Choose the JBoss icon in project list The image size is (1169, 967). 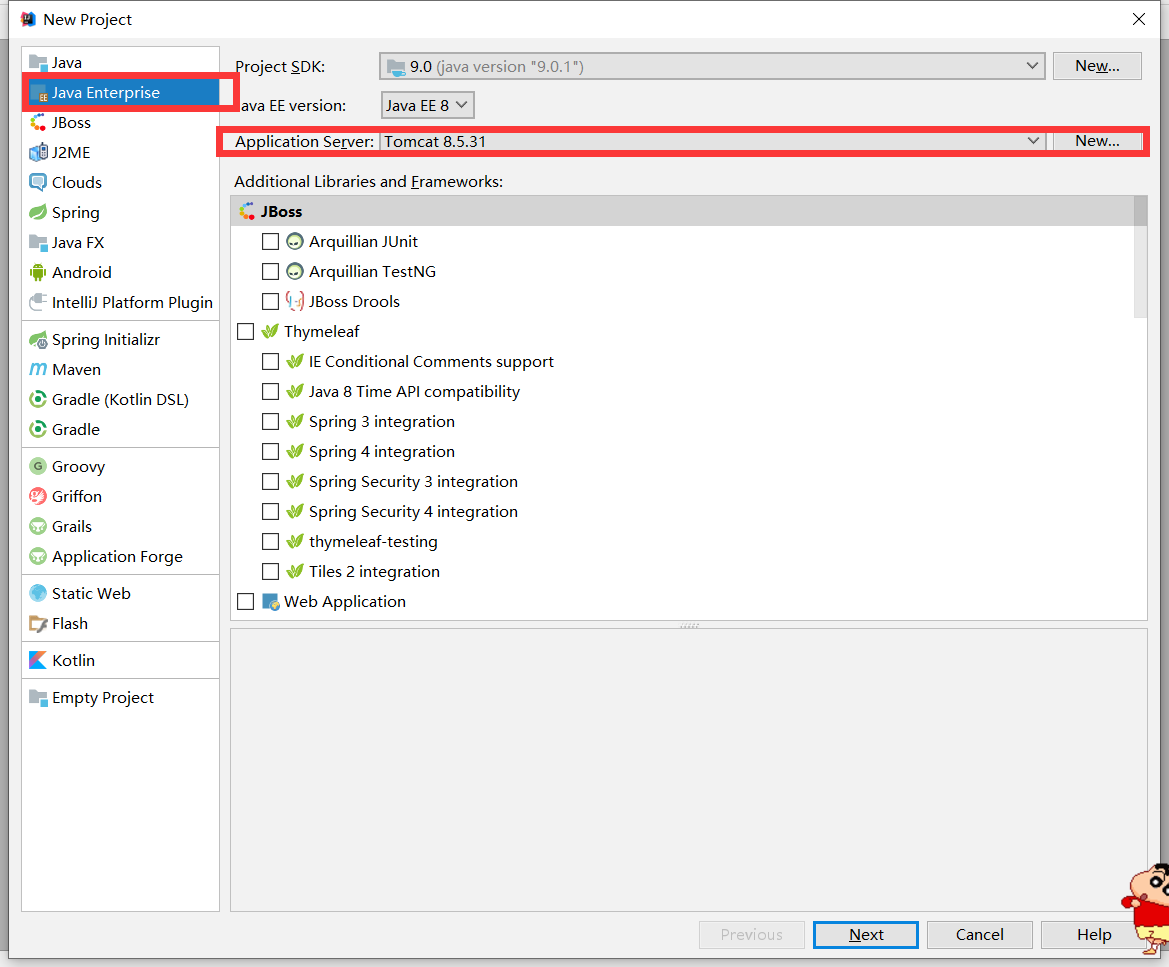click(x=38, y=122)
